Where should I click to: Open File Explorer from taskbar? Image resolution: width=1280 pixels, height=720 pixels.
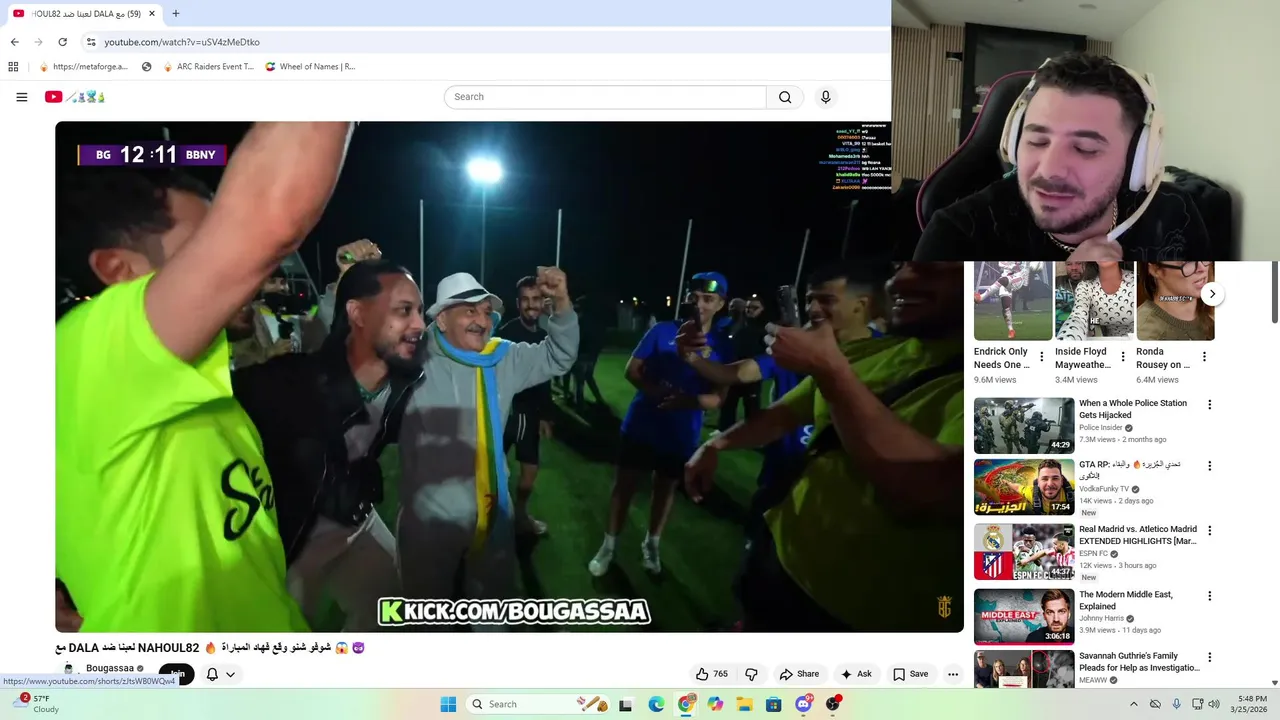coord(745,704)
